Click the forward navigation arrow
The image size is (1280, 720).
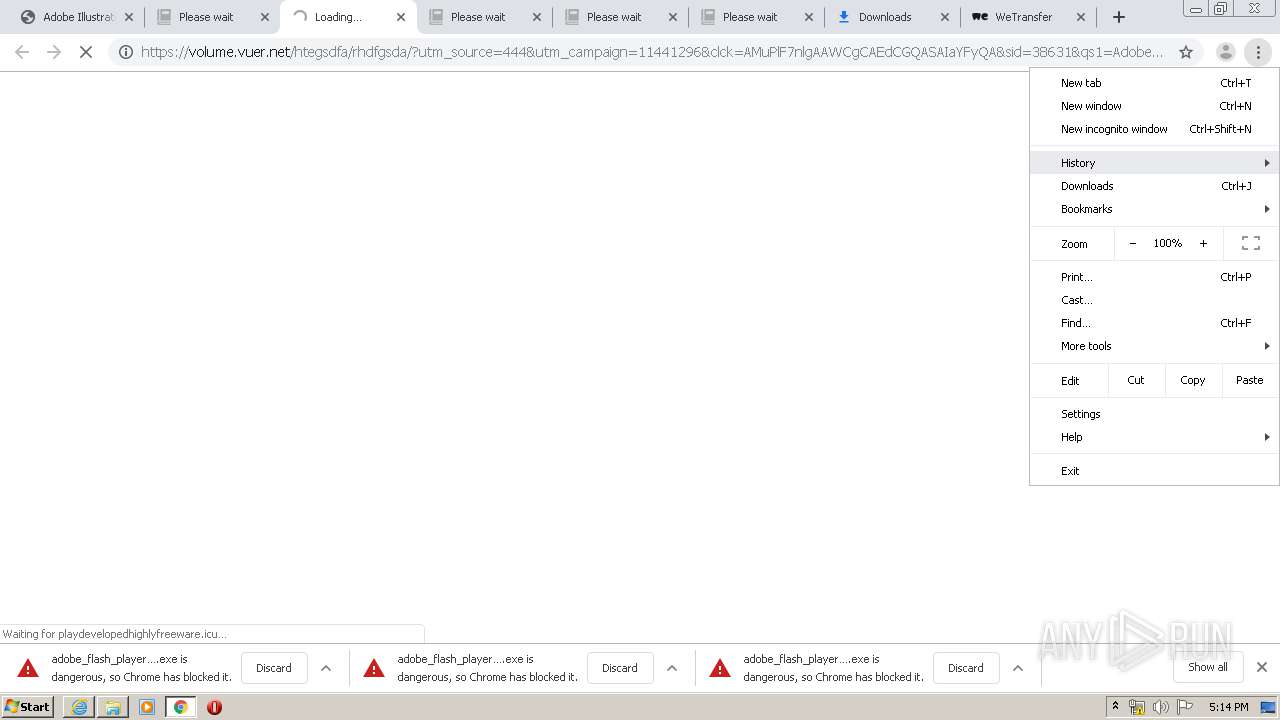tap(54, 52)
